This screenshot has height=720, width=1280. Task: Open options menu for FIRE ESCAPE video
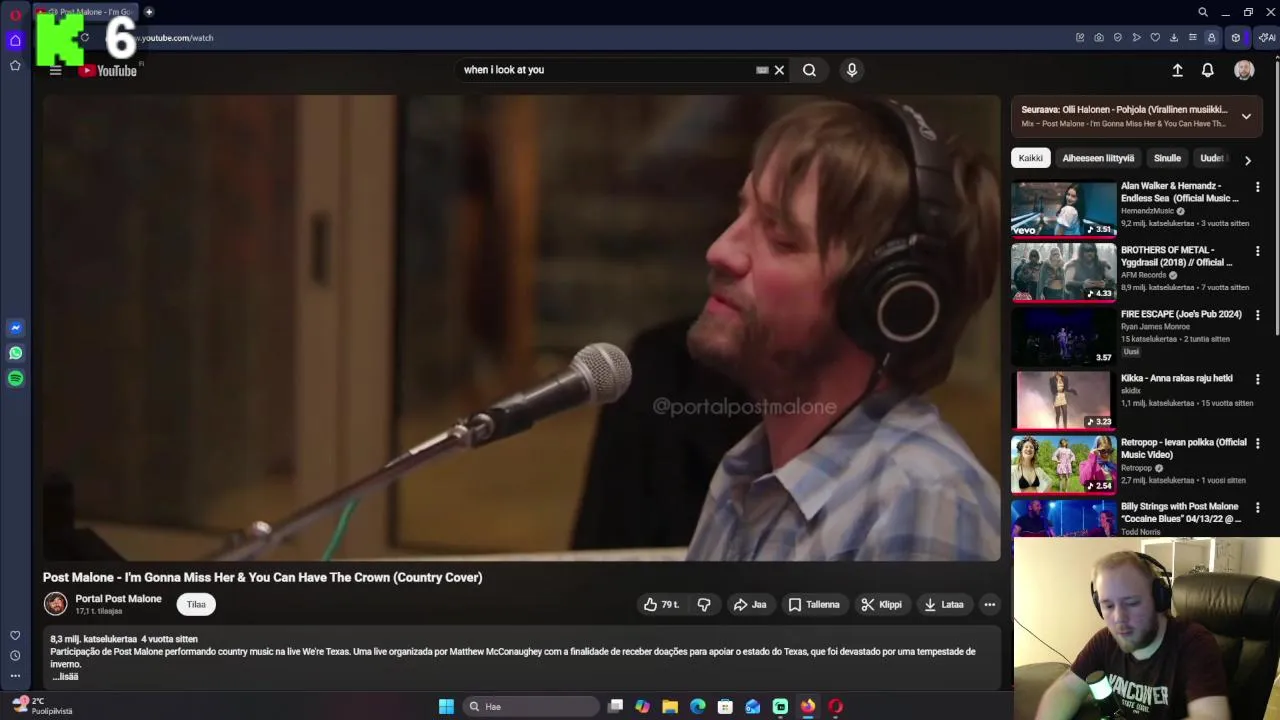pos(1257,315)
